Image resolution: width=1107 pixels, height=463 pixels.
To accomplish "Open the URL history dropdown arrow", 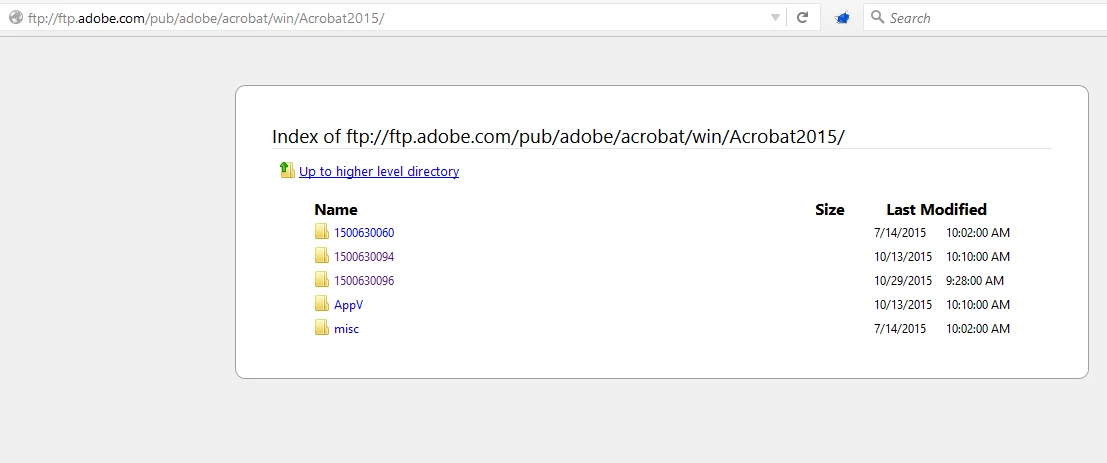I will click(775, 18).
